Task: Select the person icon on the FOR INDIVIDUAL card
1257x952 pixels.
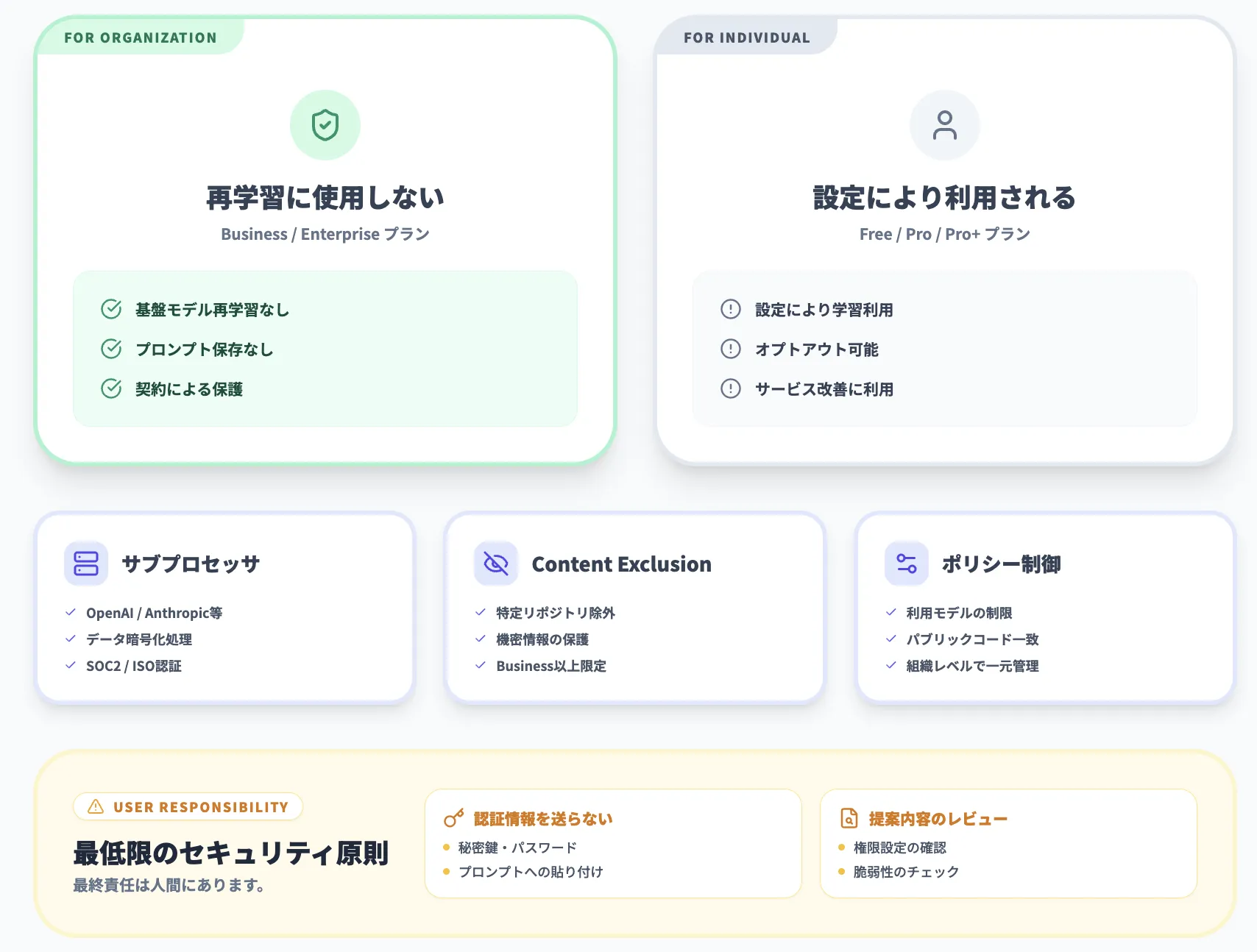Action: point(946,125)
